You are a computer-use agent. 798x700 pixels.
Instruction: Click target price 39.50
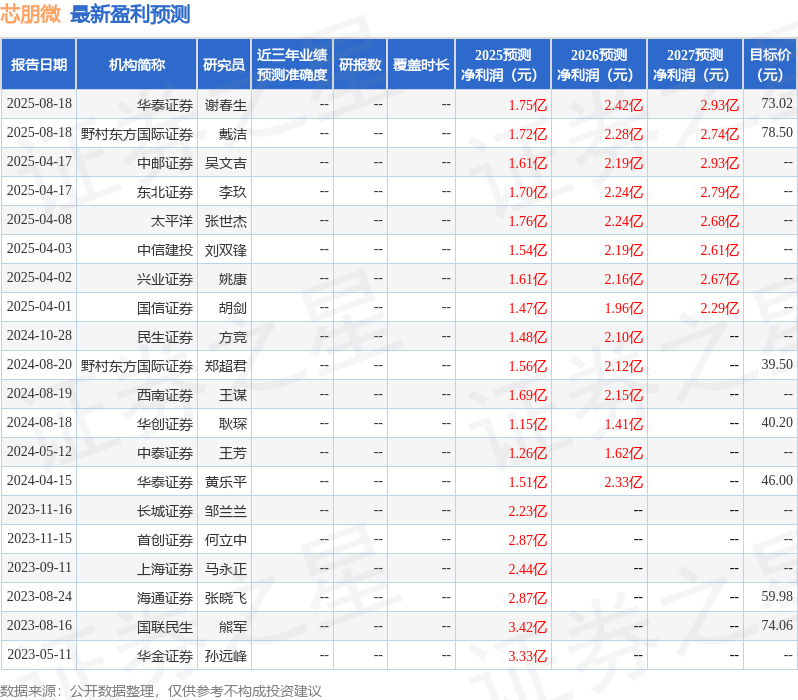(777, 365)
